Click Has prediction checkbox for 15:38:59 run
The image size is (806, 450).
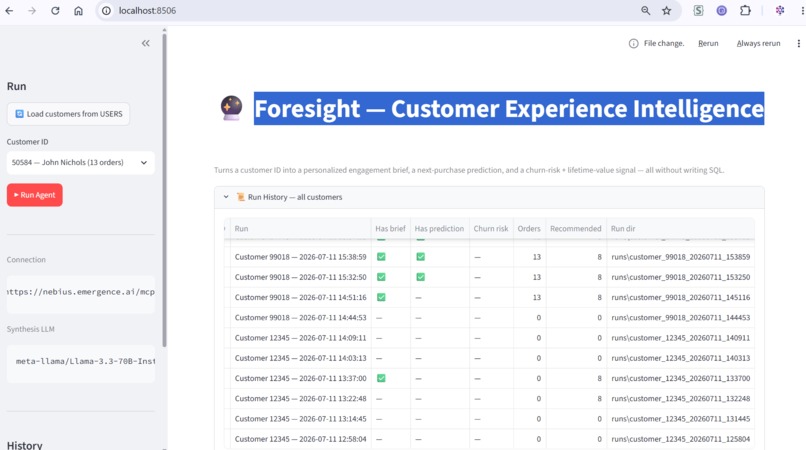click(x=420, y=257)
